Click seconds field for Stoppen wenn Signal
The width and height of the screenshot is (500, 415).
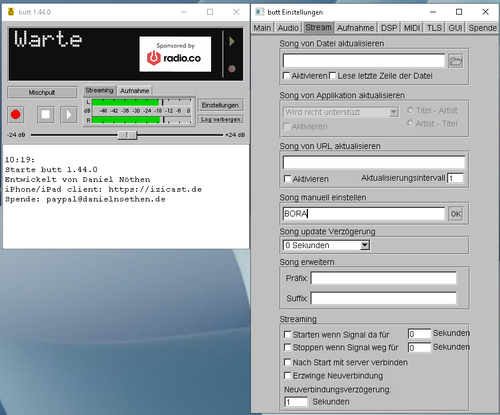[x=419, y=348]
